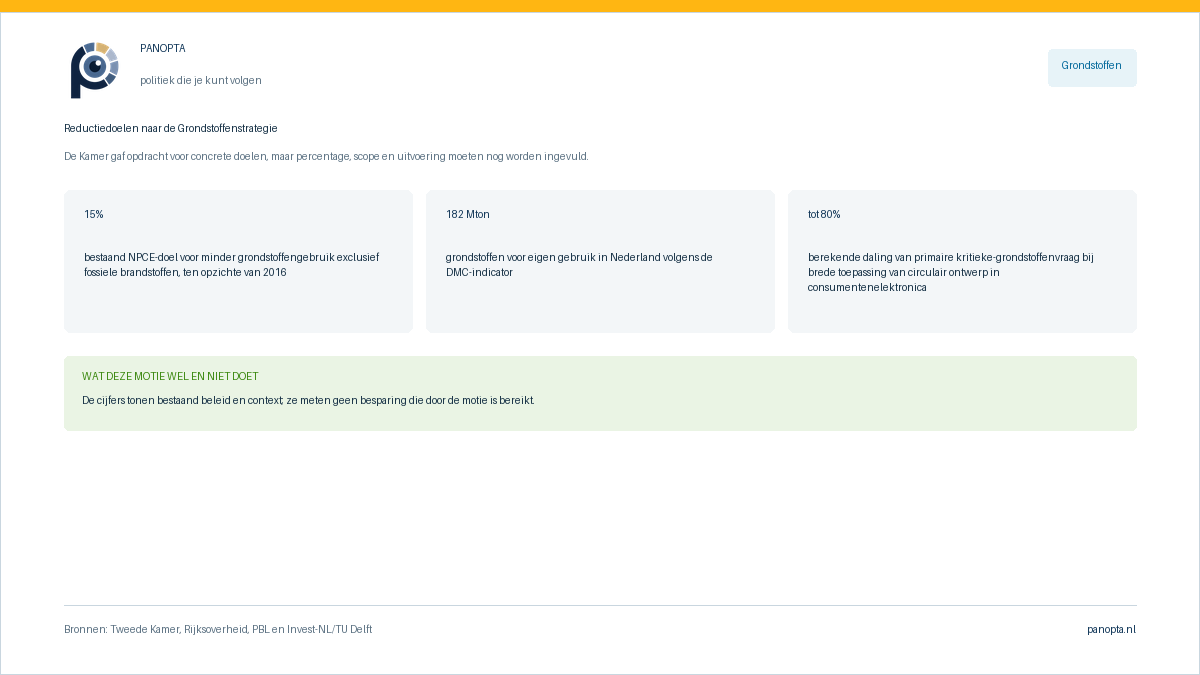Select the Grondstoffen tag button

point(1092,68)
